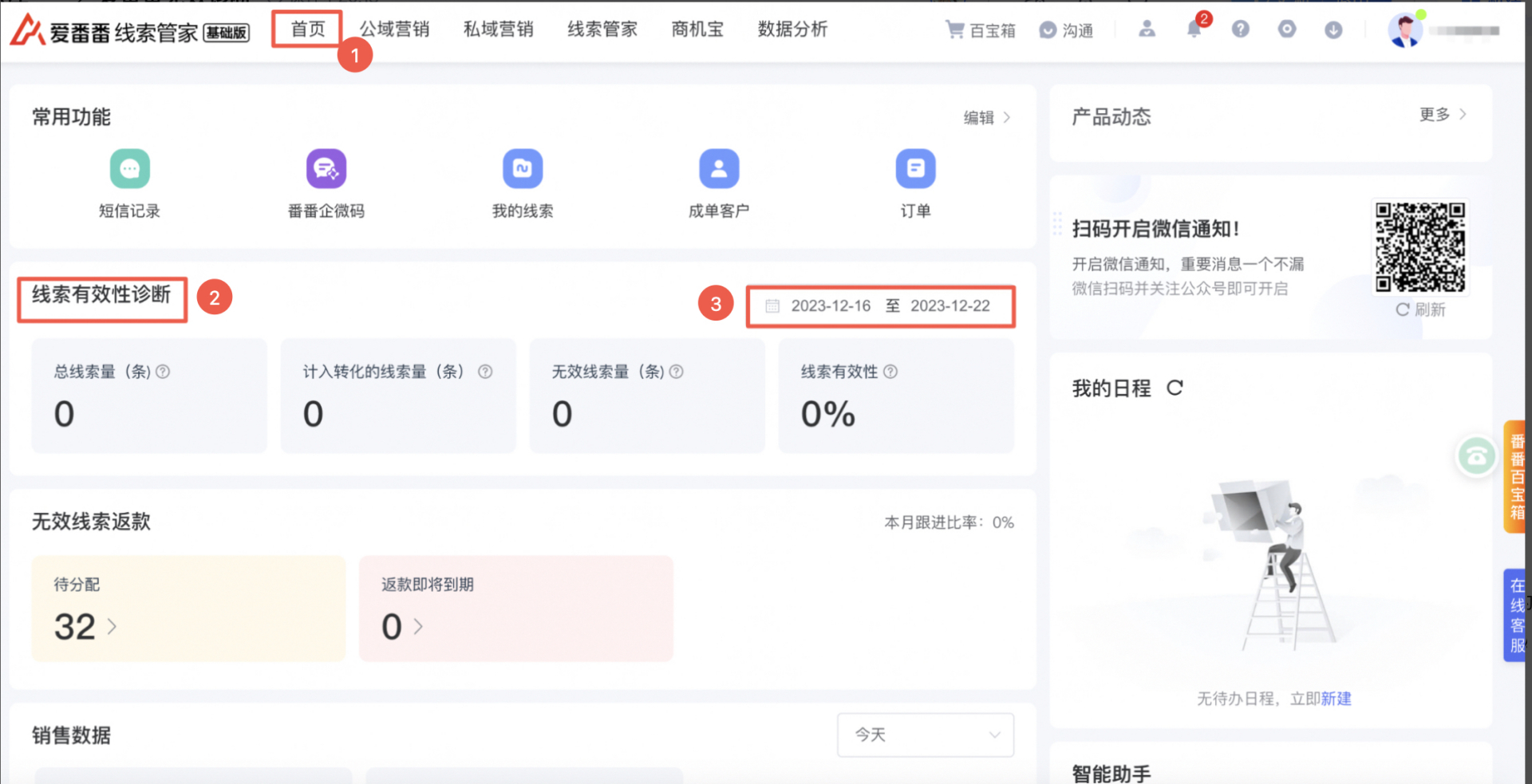
Task: Click 编辑 to edit common functions
Action: tap(986, 118)
